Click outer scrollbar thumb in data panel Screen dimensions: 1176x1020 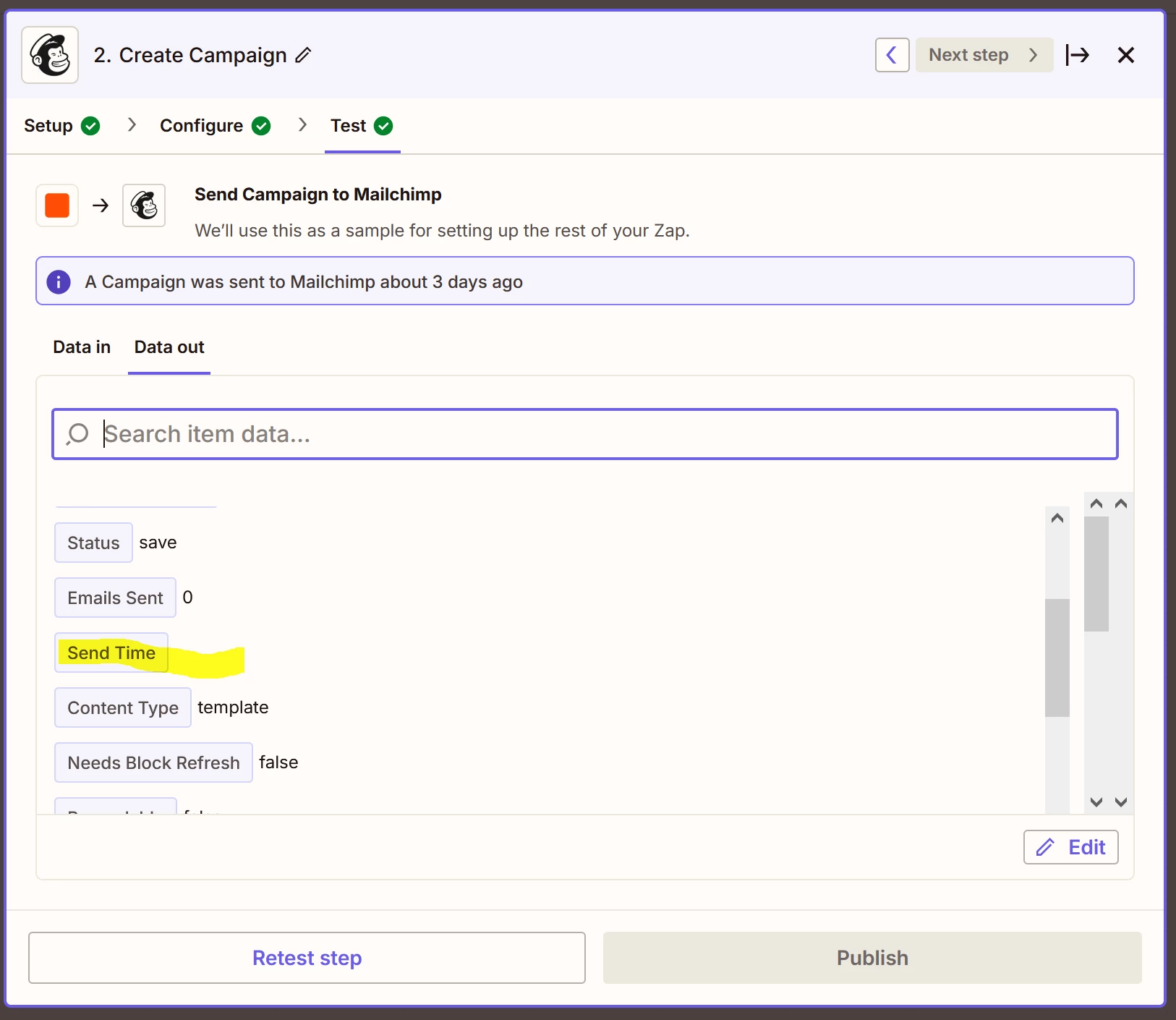tap(1096, 574)
